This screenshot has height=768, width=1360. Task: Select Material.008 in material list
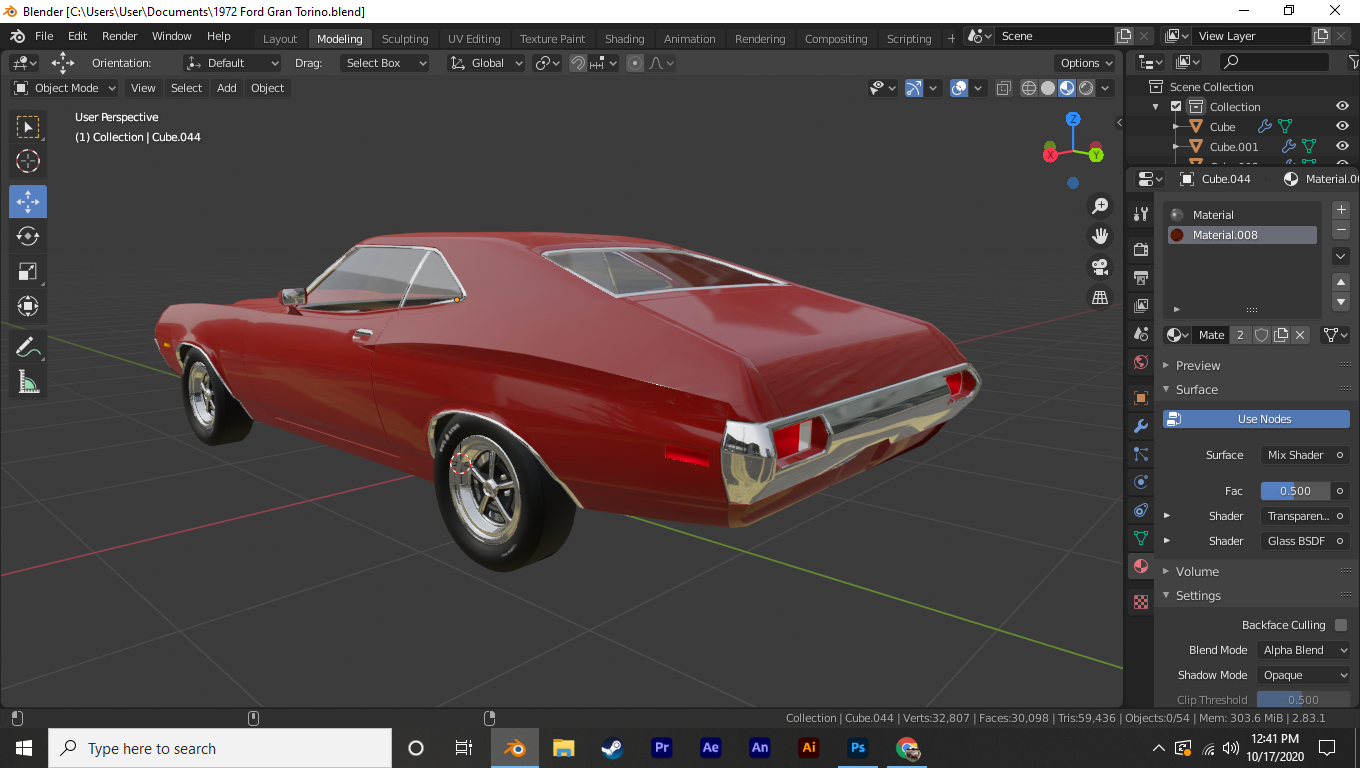click(1240, 235)
